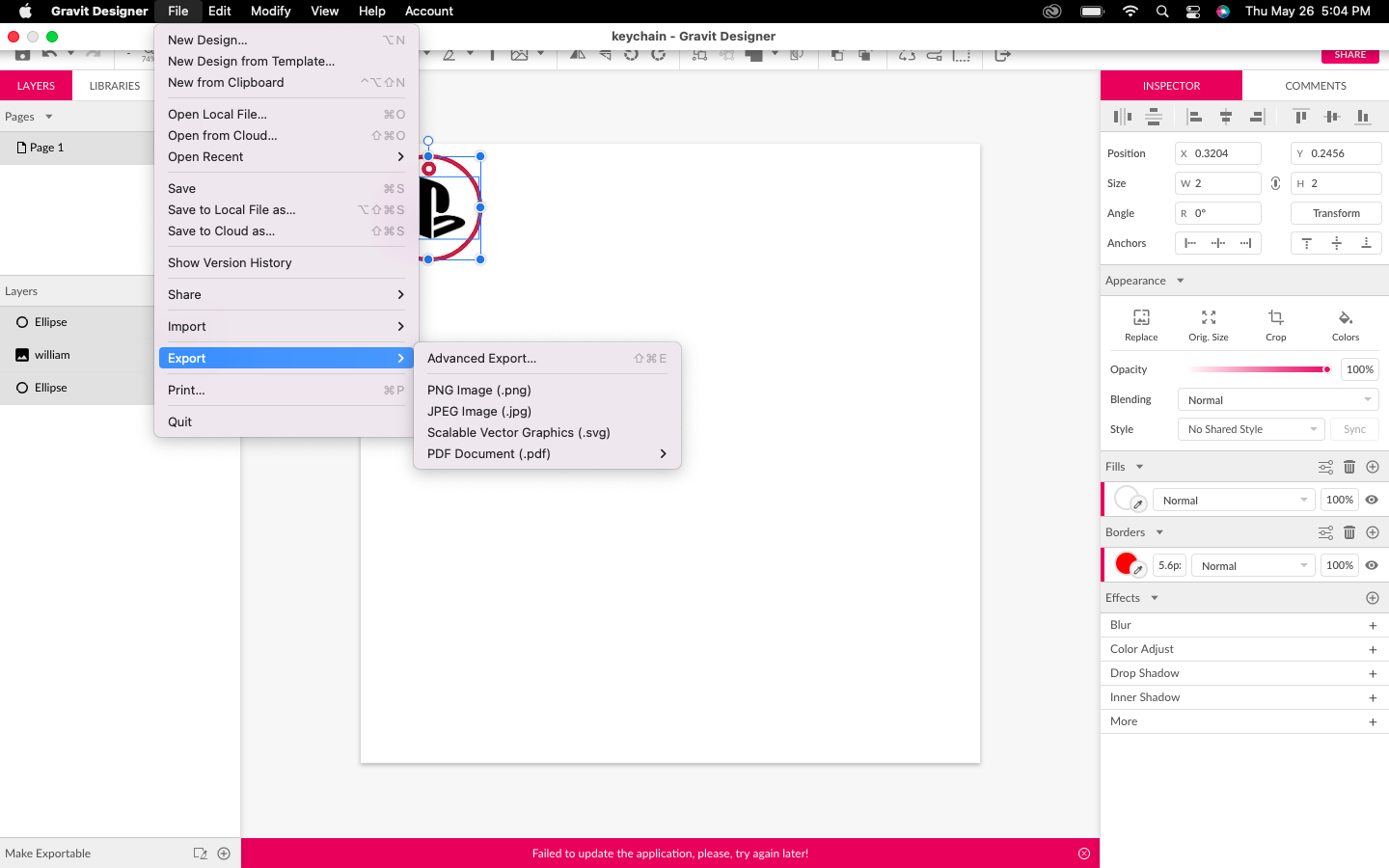1389x868 pixels.
Task: Click the Replace image icon
Action: (x=1141, y=317)
